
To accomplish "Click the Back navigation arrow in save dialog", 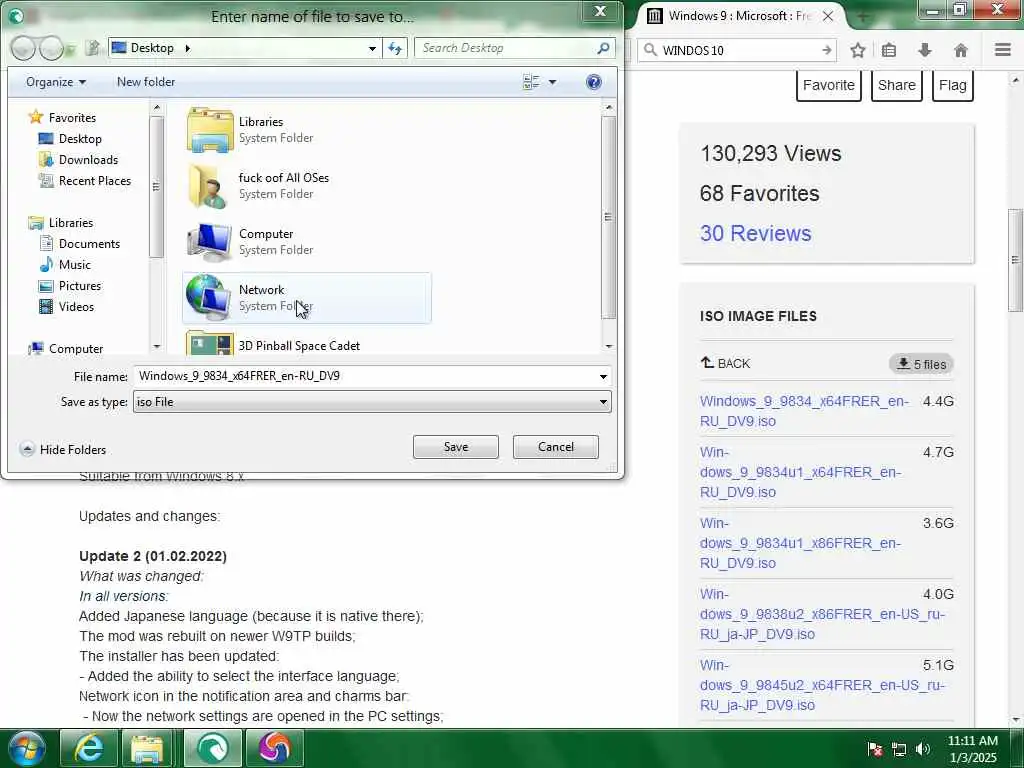I will click(x=23, y=48).
